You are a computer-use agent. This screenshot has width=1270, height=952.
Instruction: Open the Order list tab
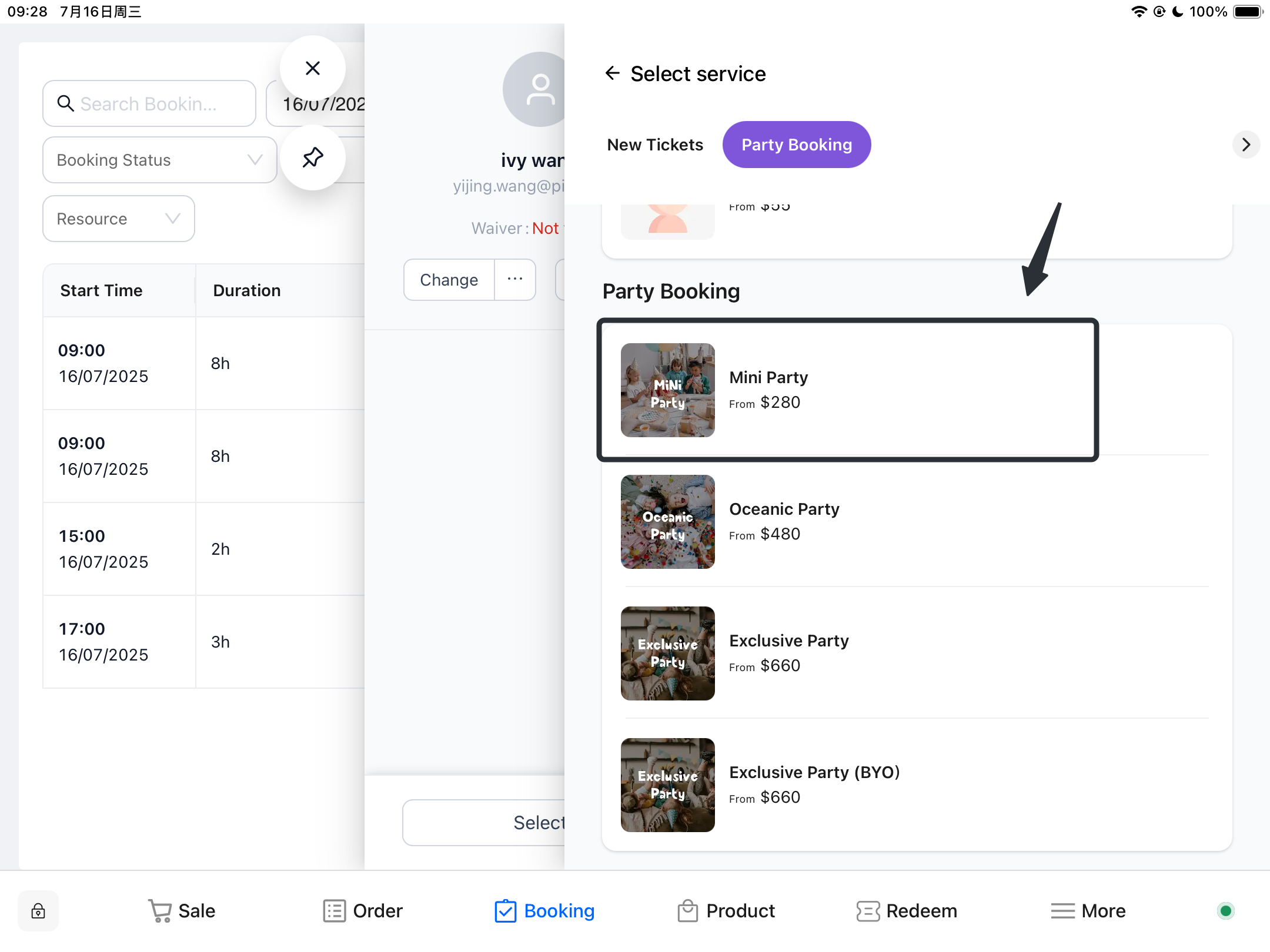click(363, 910)
